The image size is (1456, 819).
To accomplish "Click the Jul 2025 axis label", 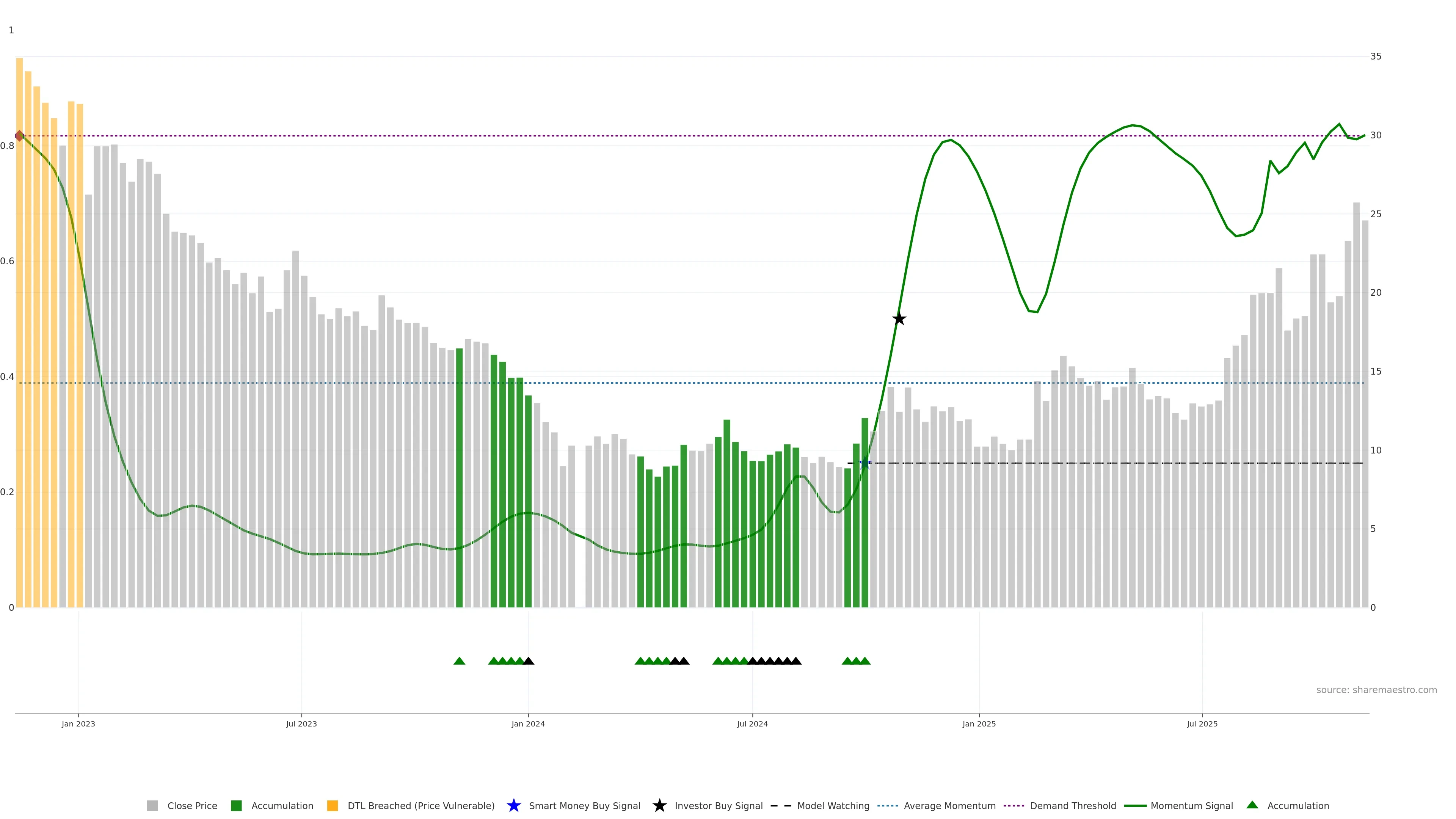I will point(1202,723).
